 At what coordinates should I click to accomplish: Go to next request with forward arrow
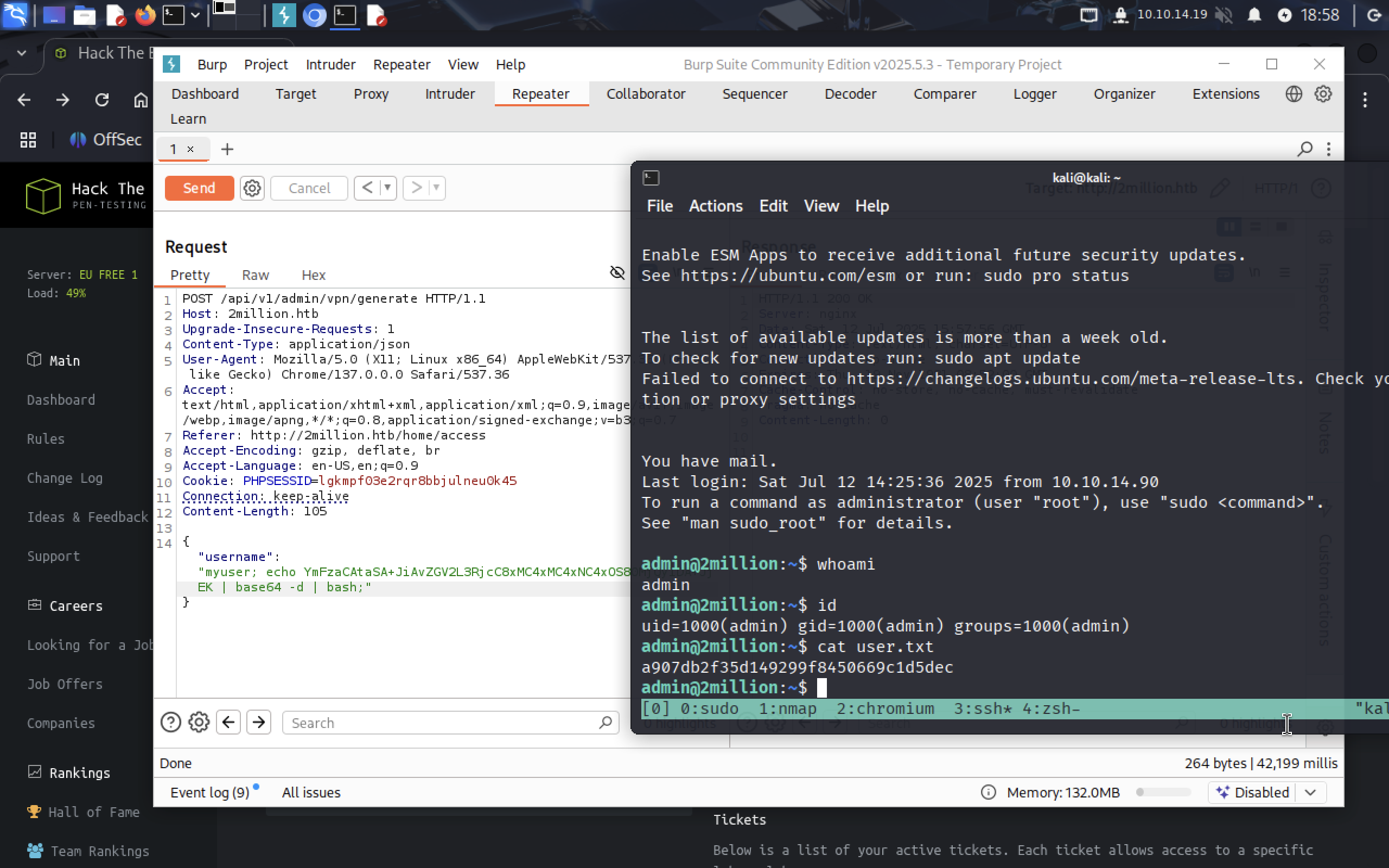click(417, 188)
